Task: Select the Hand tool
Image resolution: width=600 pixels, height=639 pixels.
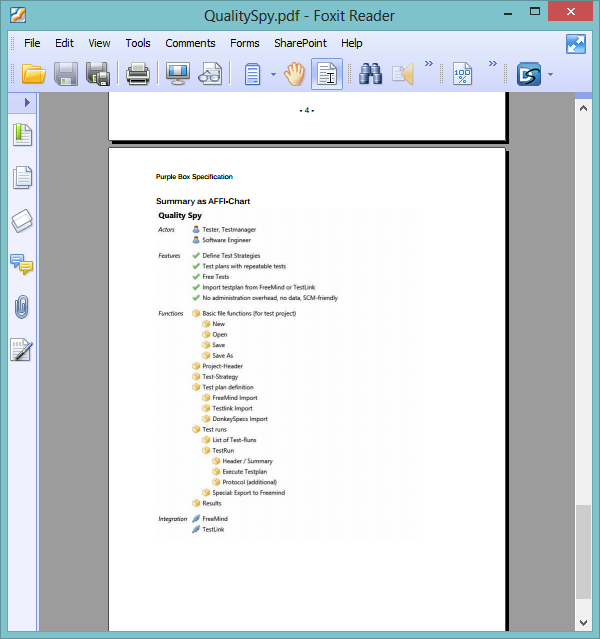Action: tap(294, 74)
